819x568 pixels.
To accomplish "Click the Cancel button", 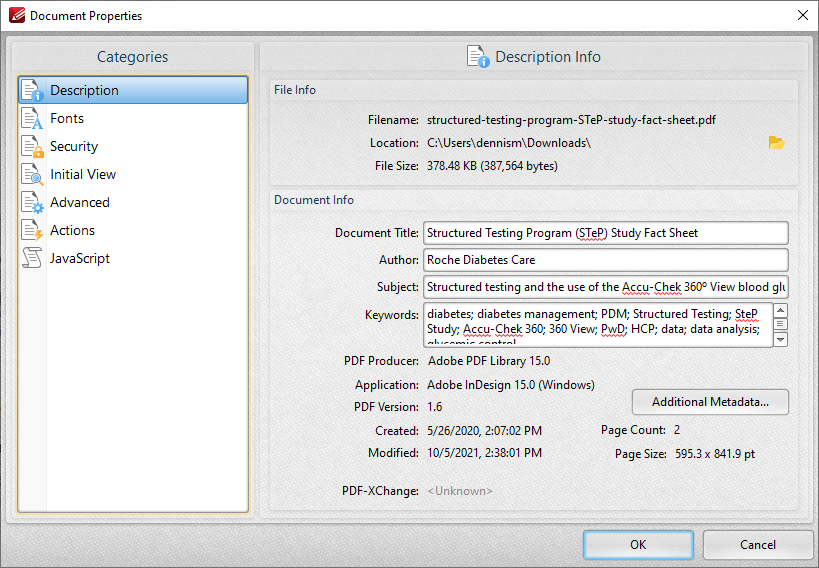I will point(757,544).
